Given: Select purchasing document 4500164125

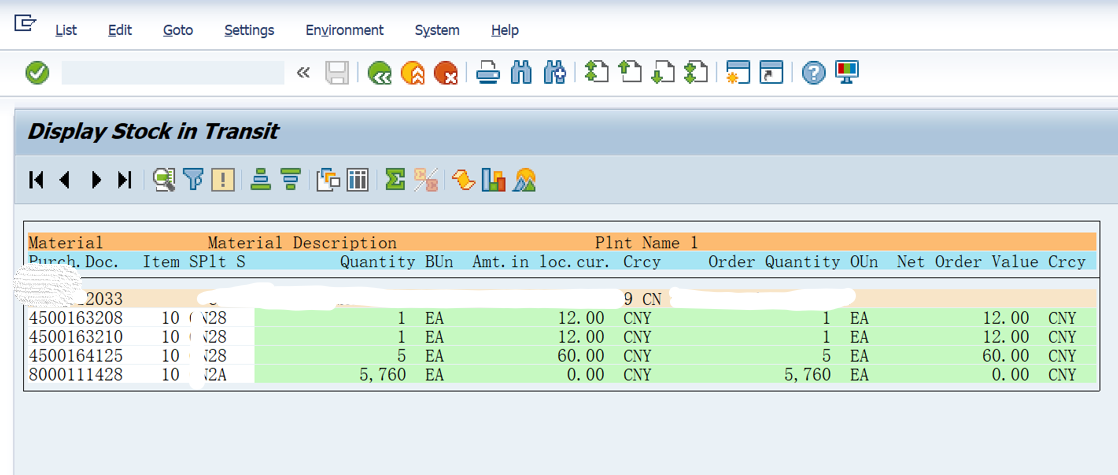Looking at the screenshot, I should [76, 355].
